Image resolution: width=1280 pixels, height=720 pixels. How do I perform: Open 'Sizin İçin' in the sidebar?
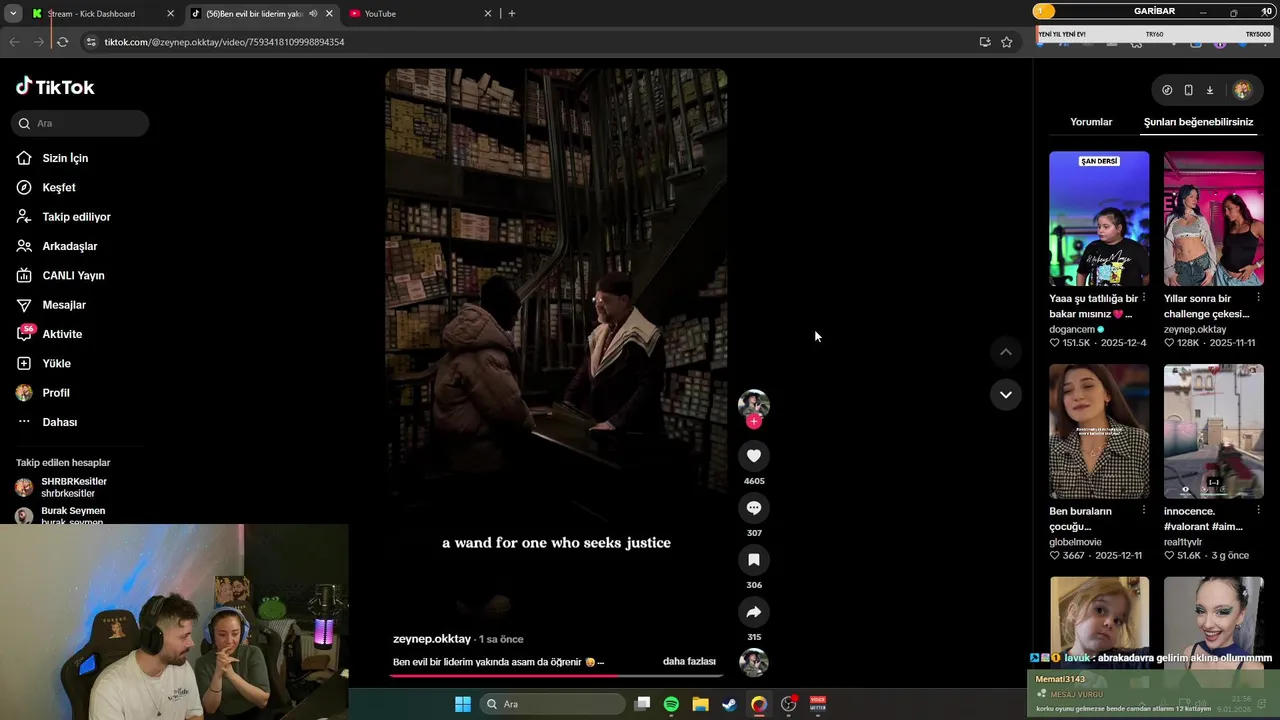click(x=65, y=158)
